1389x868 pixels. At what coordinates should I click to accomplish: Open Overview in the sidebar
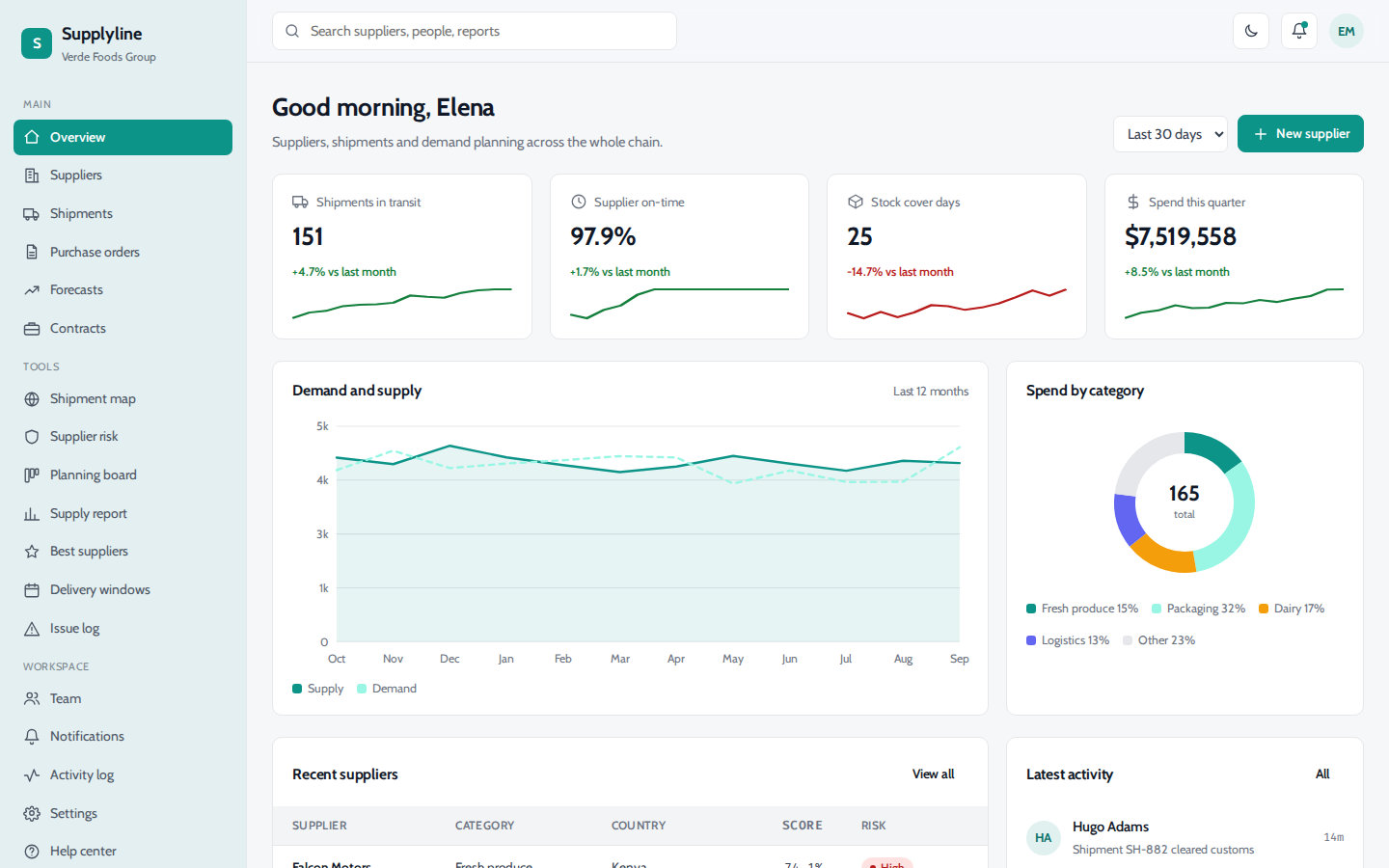123,137
